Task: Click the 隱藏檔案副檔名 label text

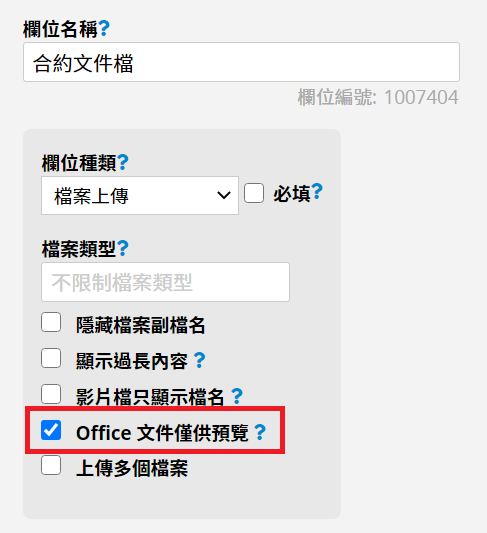Action: pos(141,325)
